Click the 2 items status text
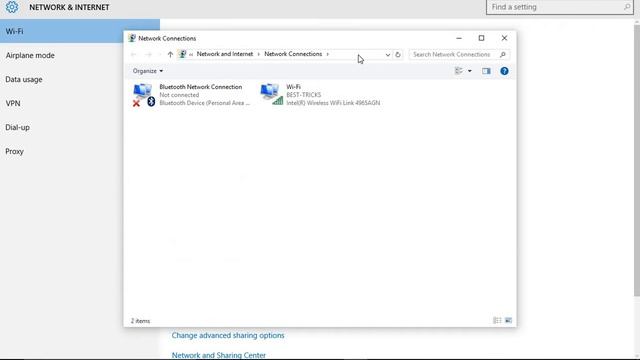This screenshot has width=640, height=360. pyautogui.click(x=140, y=321)
